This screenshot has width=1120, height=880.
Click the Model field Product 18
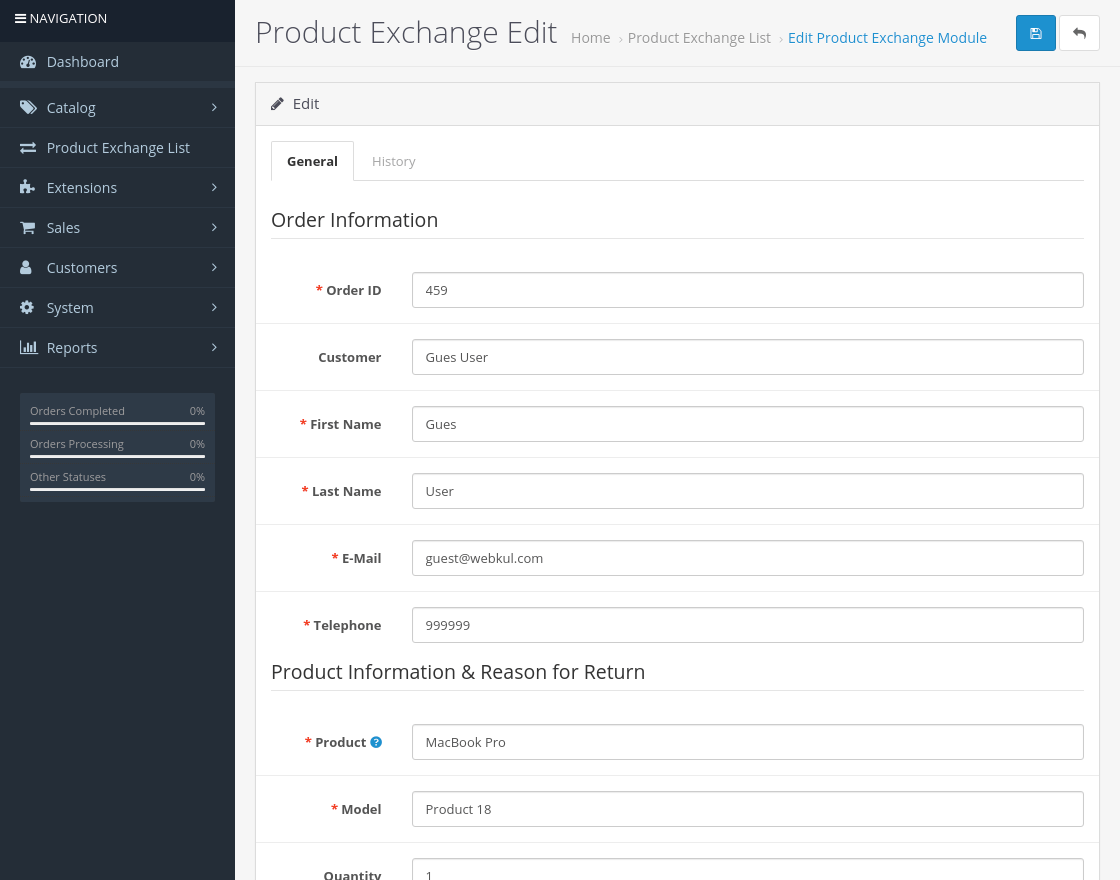747,809
